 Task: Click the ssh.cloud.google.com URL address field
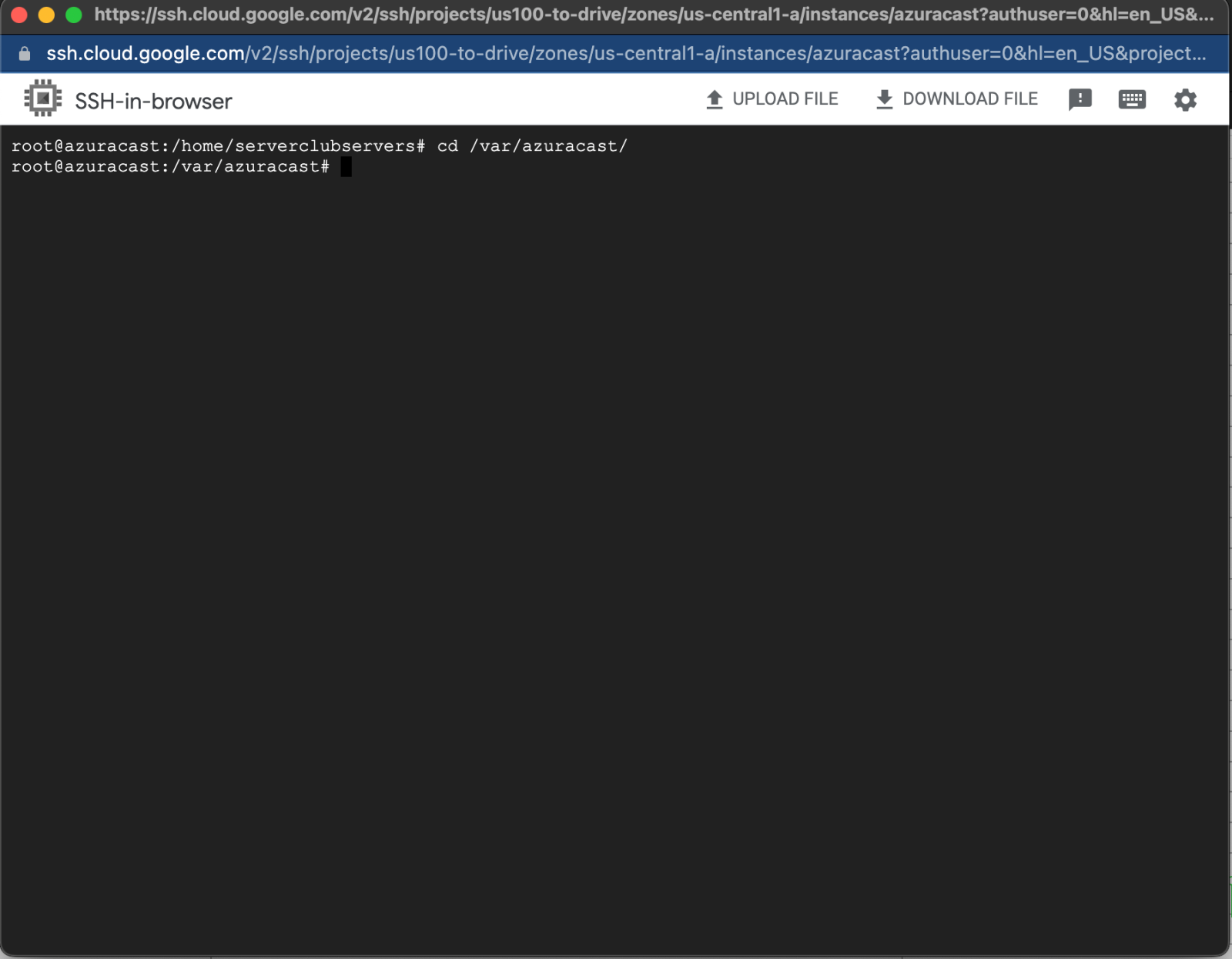point(626,54)
